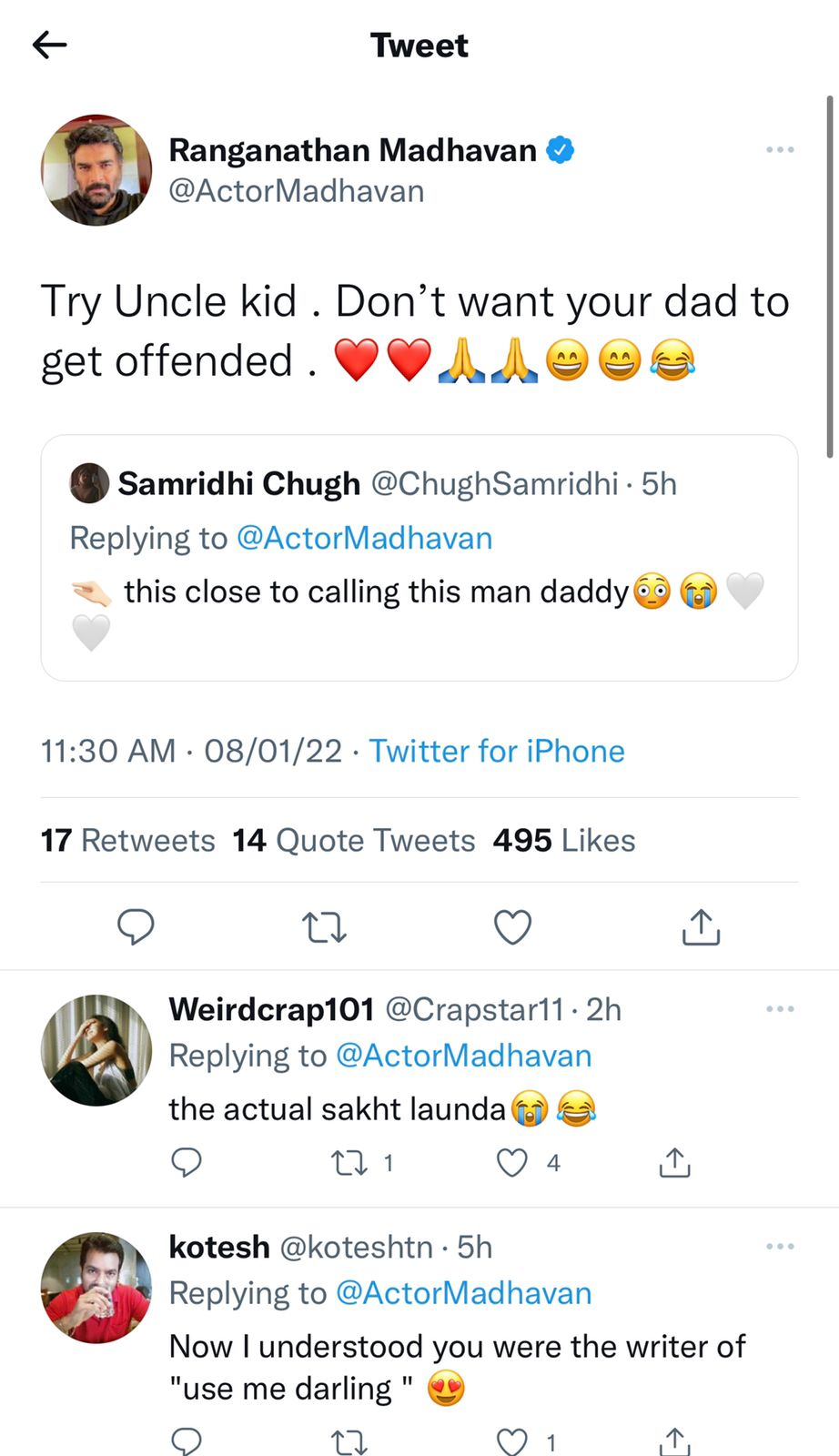Open Madhavan's profile picture

point(96,170)
